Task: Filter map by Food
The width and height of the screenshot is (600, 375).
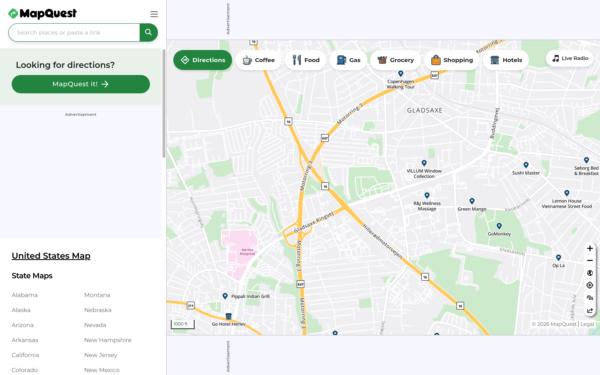Action: coord(305,60)
